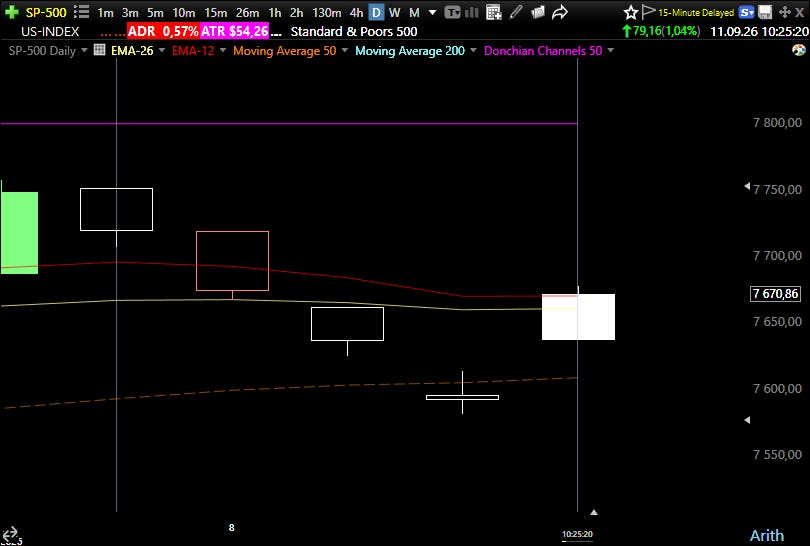The width and height of the screenshot is (810, 546).
Task: Open the more-timeframes dropdown arrow
Action: coord(432,12)
